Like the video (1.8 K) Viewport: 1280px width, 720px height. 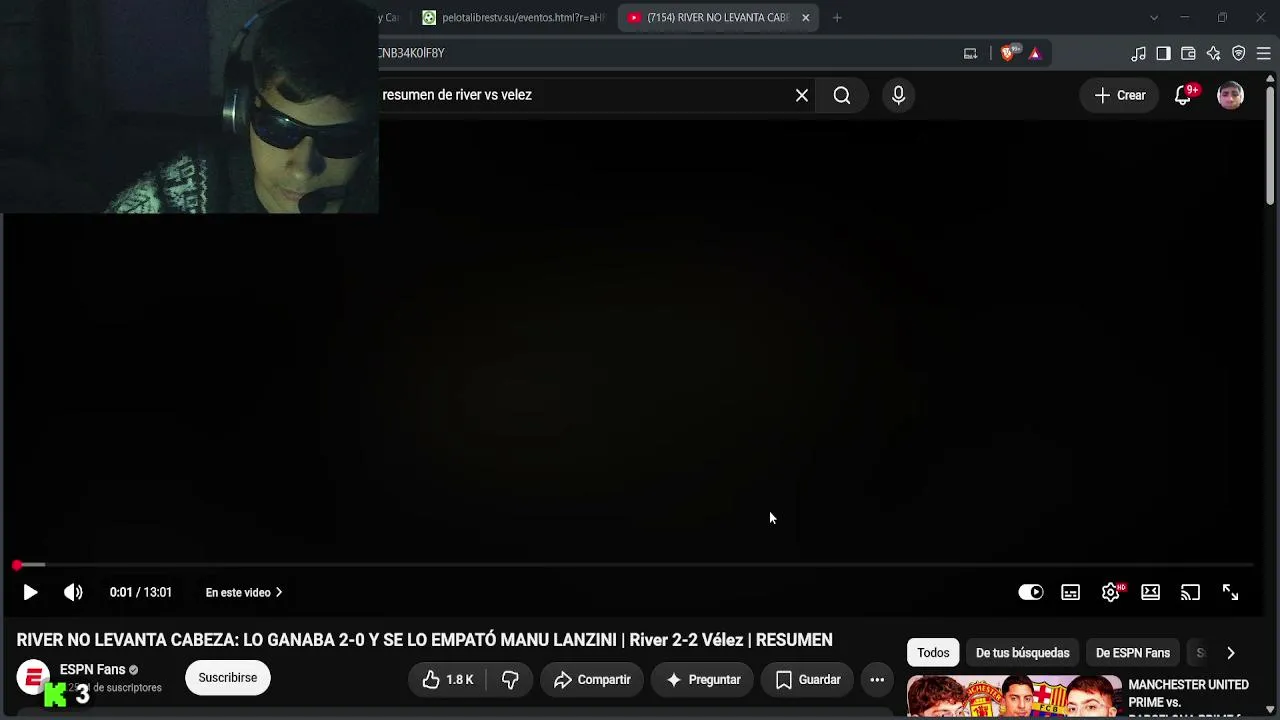(x=447, y=680)
